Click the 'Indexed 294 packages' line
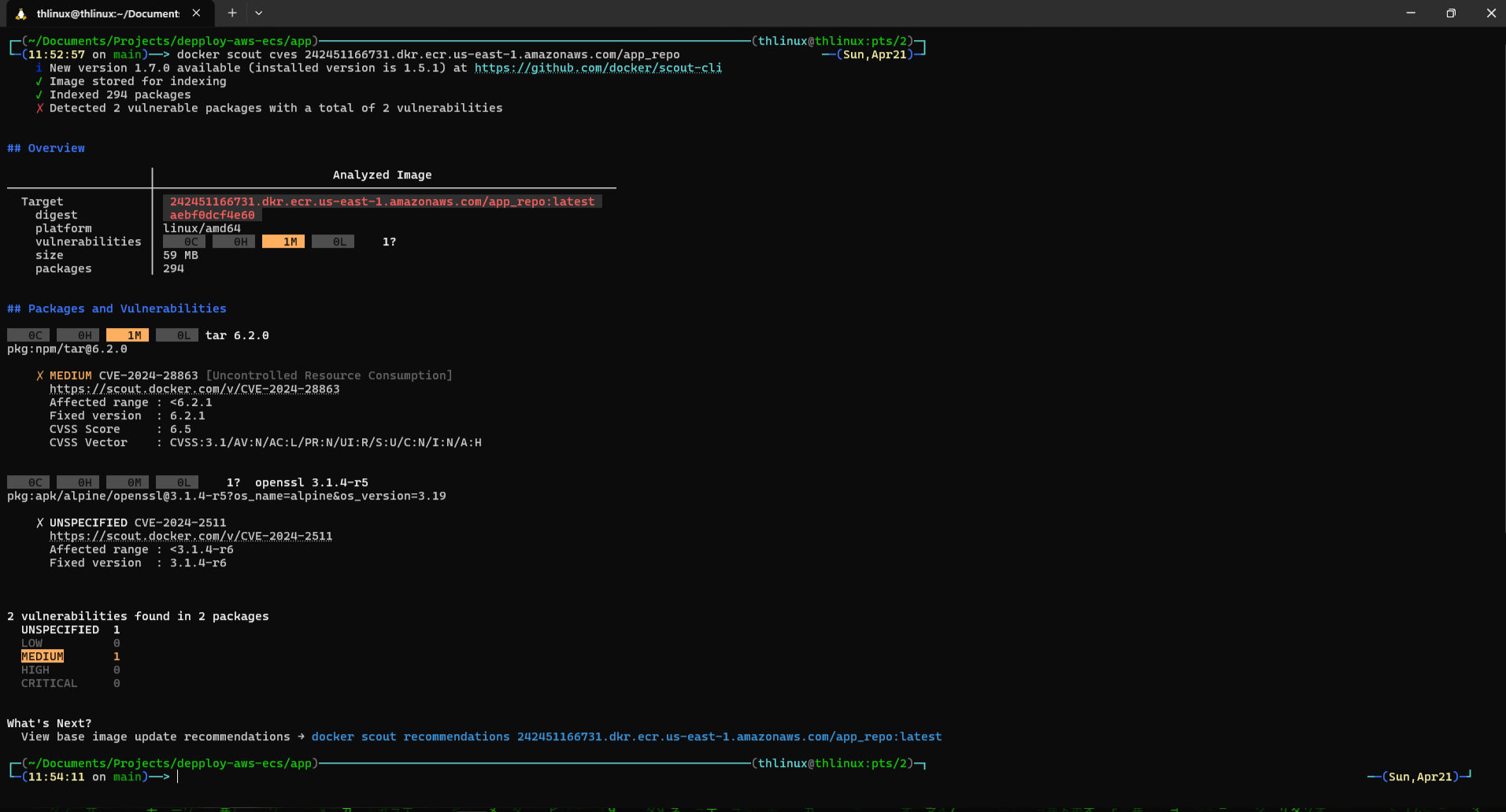Viewport: 1506px width, 812px height. point(120,94)
